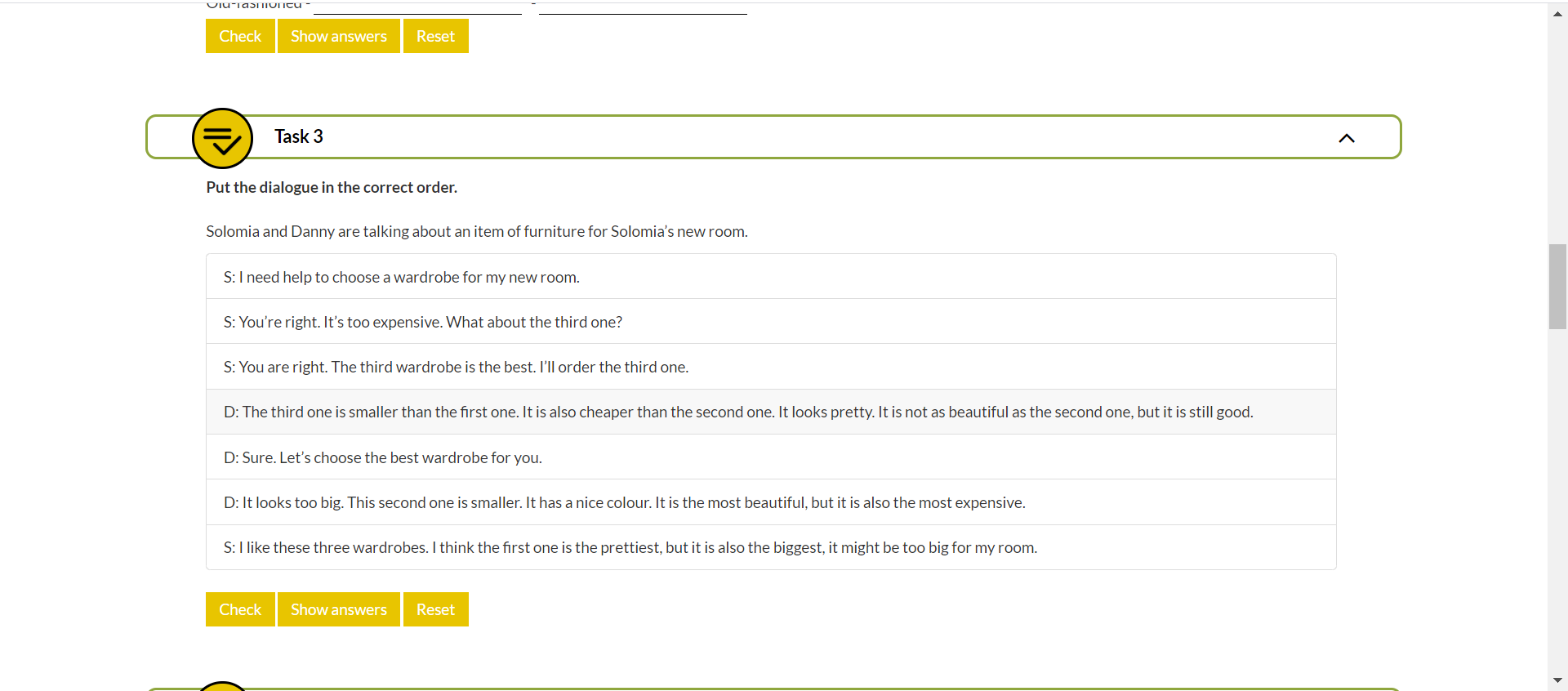Click the page vertical scrollbar thumb

pos(1557,286)
